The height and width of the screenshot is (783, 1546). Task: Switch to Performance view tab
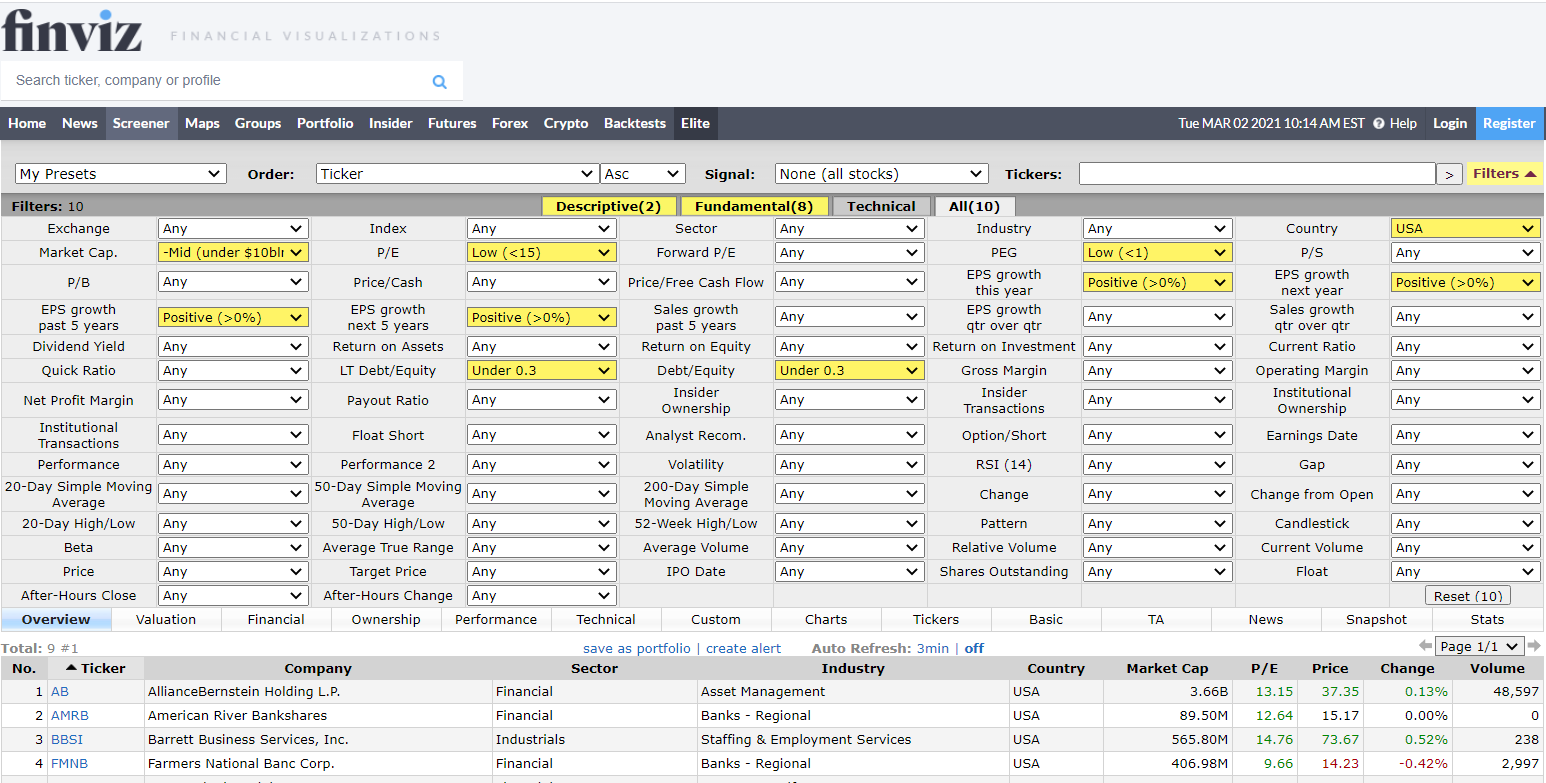pos(496,619)
